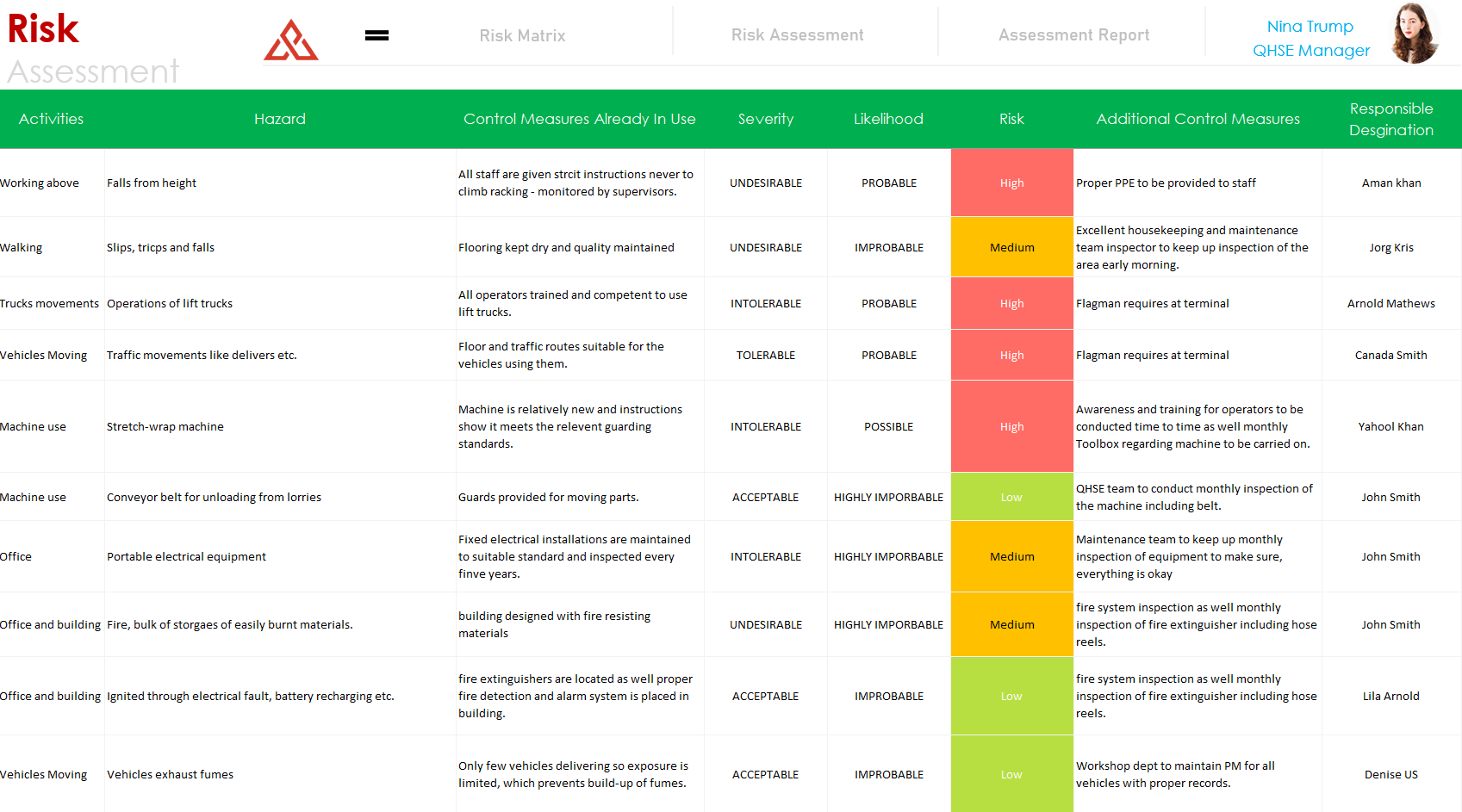Select the Nina Trump user name
The height and width of the screenshot is (812, 1462).
click(1310, 27)
